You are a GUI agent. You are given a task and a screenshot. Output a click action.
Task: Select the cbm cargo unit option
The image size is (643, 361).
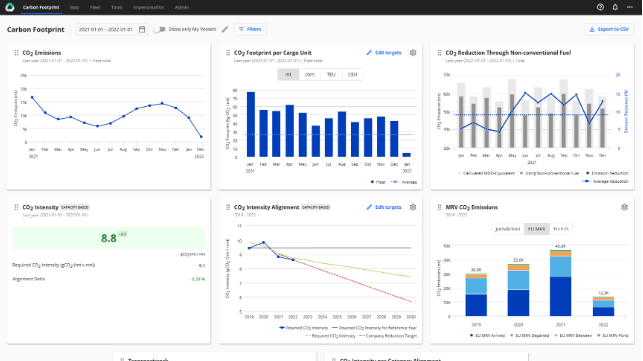click(x=310, y=74)
